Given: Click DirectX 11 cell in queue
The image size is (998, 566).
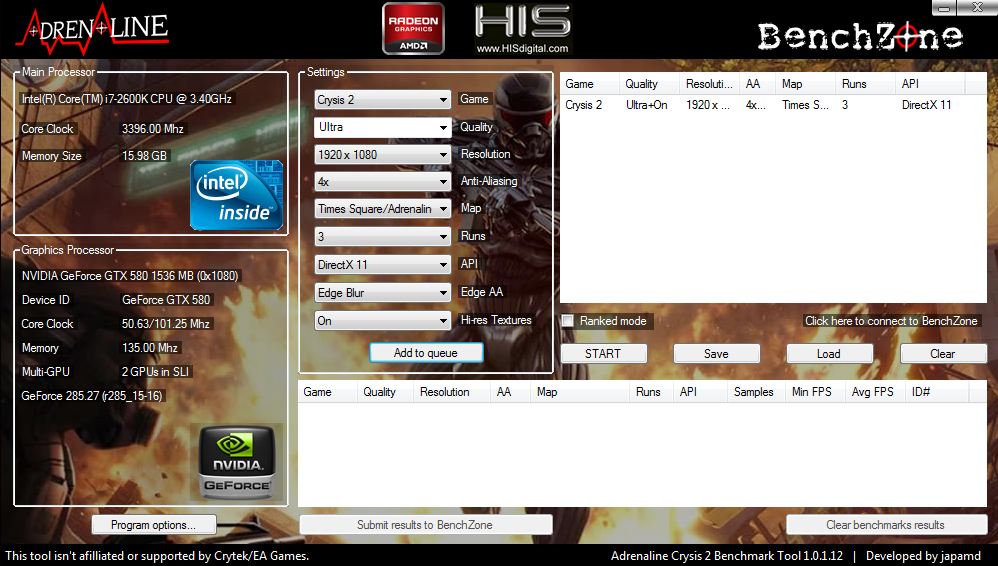Looking at the screenshot, I should click(927, 105).
